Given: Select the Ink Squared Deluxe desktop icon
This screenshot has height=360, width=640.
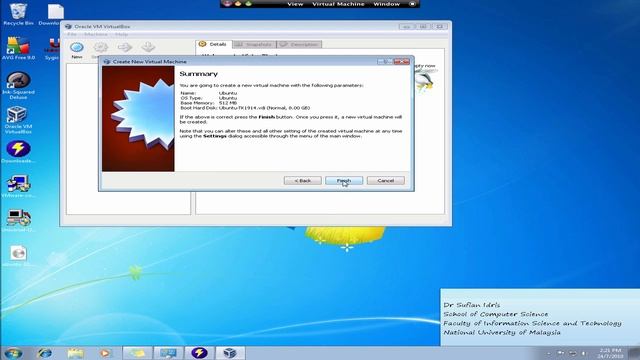Looking at the screenshot, I should (18, 85).
